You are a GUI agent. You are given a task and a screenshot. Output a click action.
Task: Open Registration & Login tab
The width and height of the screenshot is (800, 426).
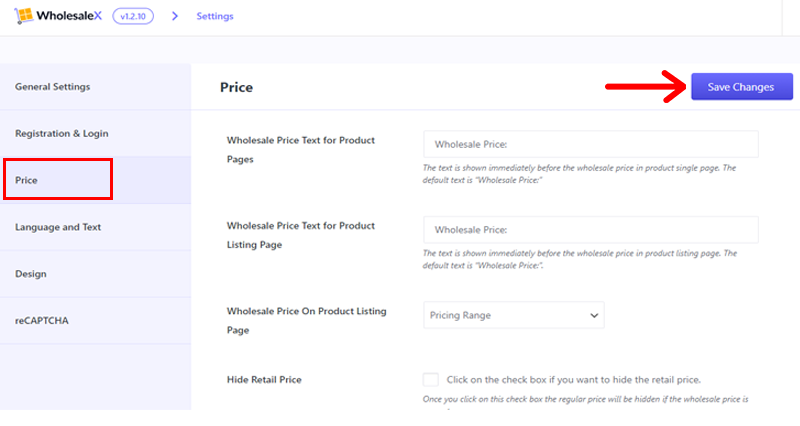click(x=95, y=134)
